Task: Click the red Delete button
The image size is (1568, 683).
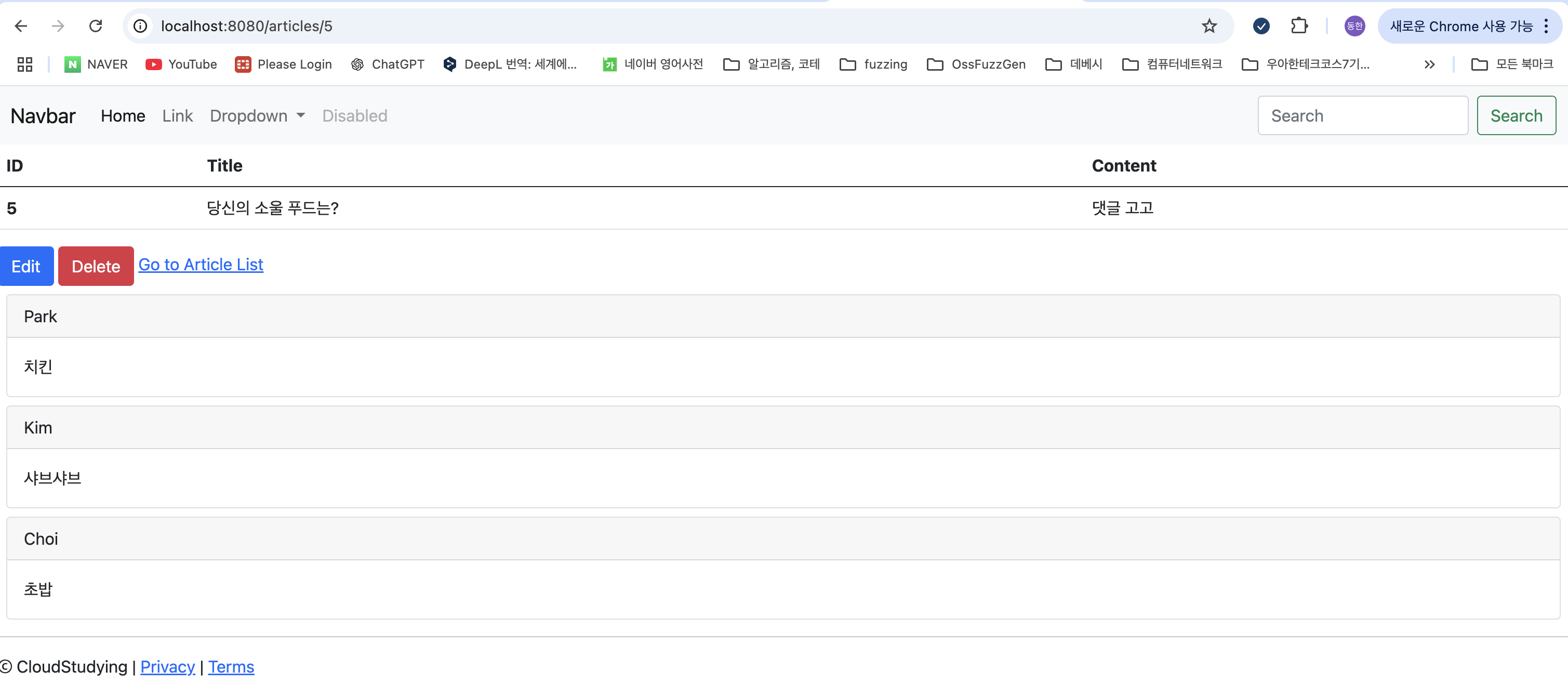Action: pos(96,266)
